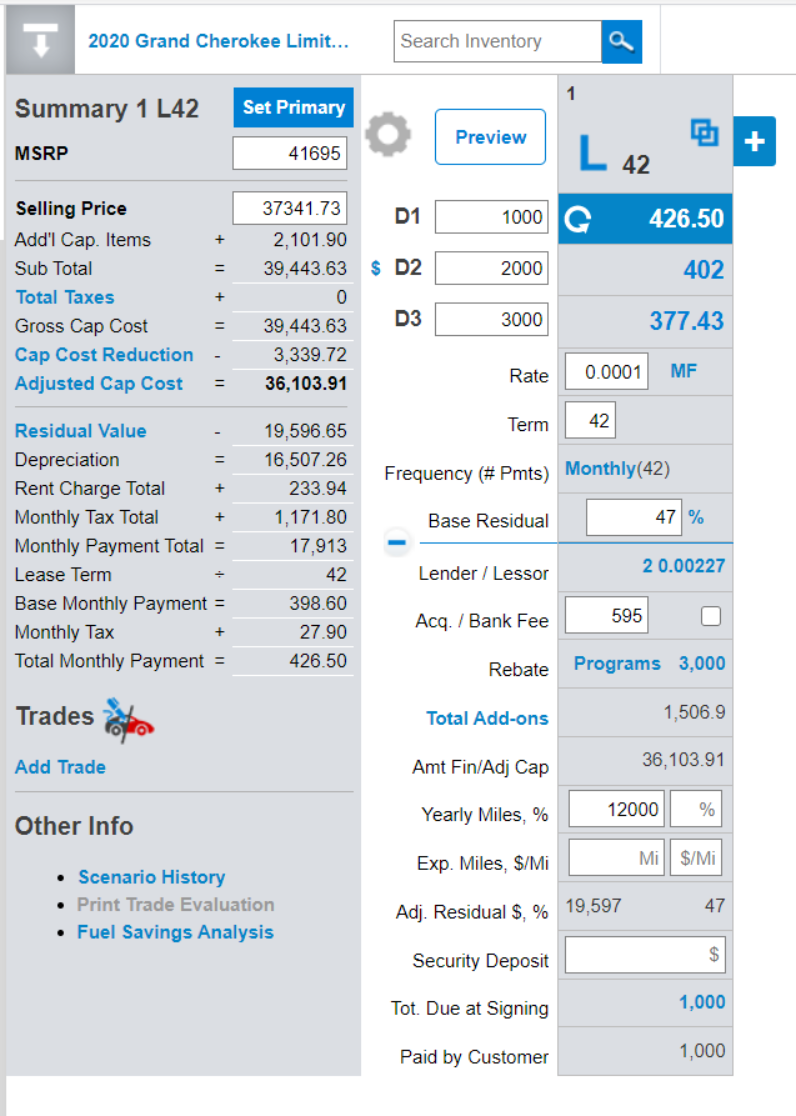This screenshot has height=1116, width=796.
Task: Click the D2 down payment field
Action: pos(491,268)
